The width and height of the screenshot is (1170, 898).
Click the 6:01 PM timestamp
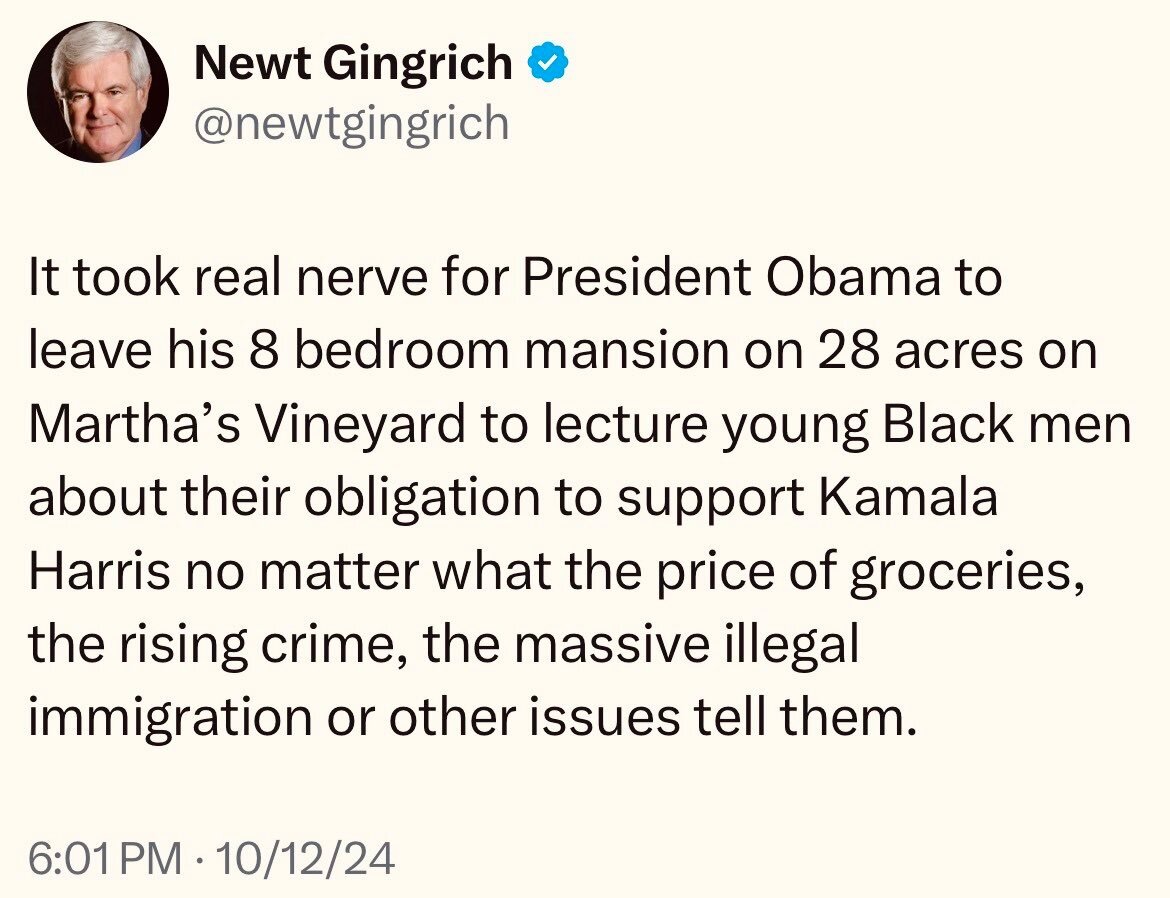[x=105, y=860]
